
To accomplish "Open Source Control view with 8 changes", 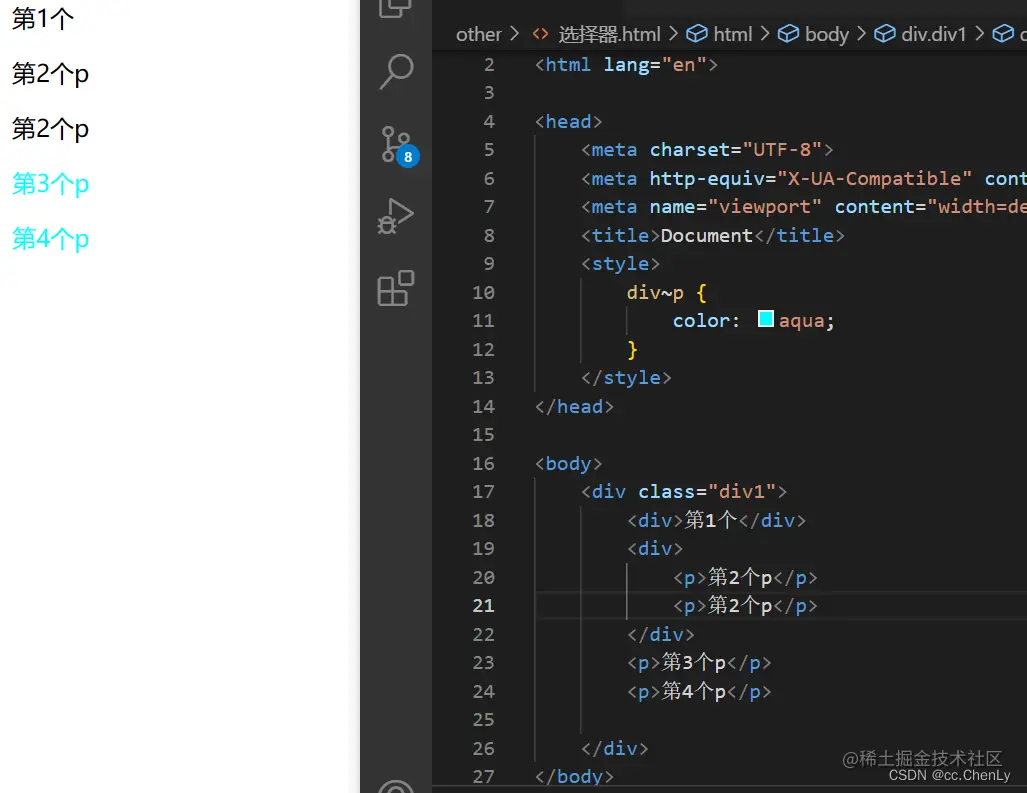I will (399, 145).
